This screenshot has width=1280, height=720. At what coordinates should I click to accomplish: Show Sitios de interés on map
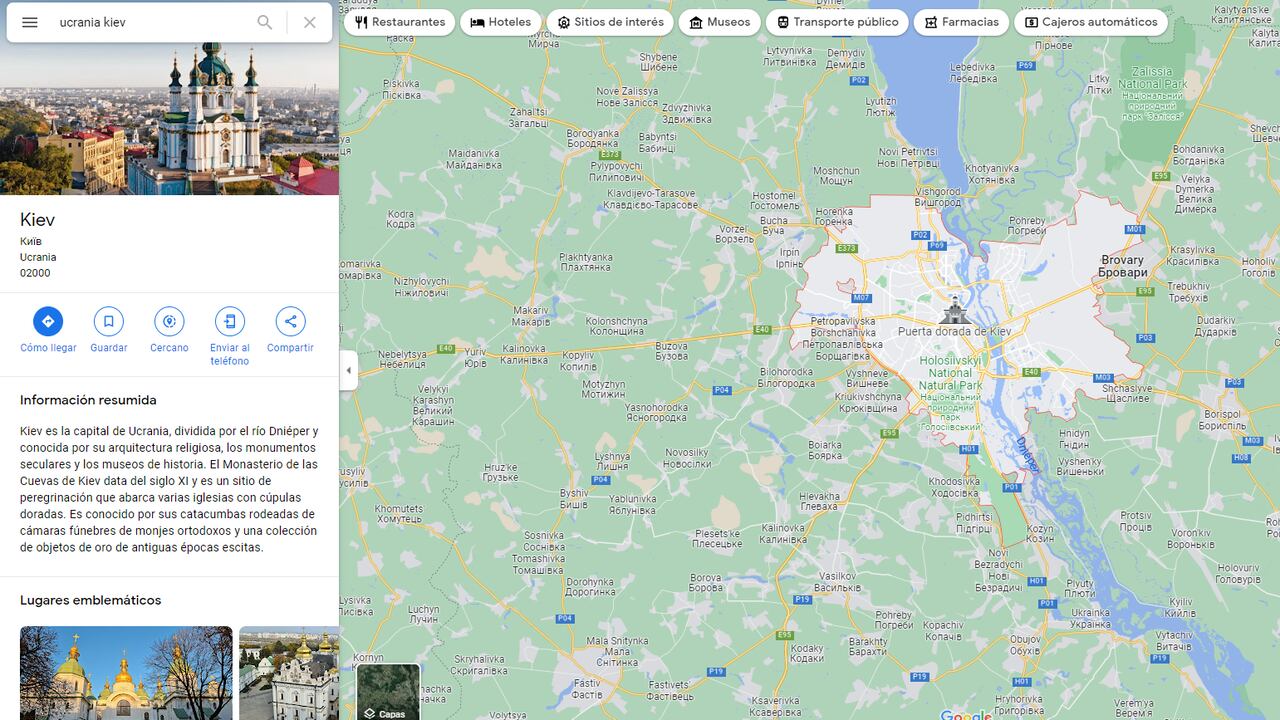610,22
